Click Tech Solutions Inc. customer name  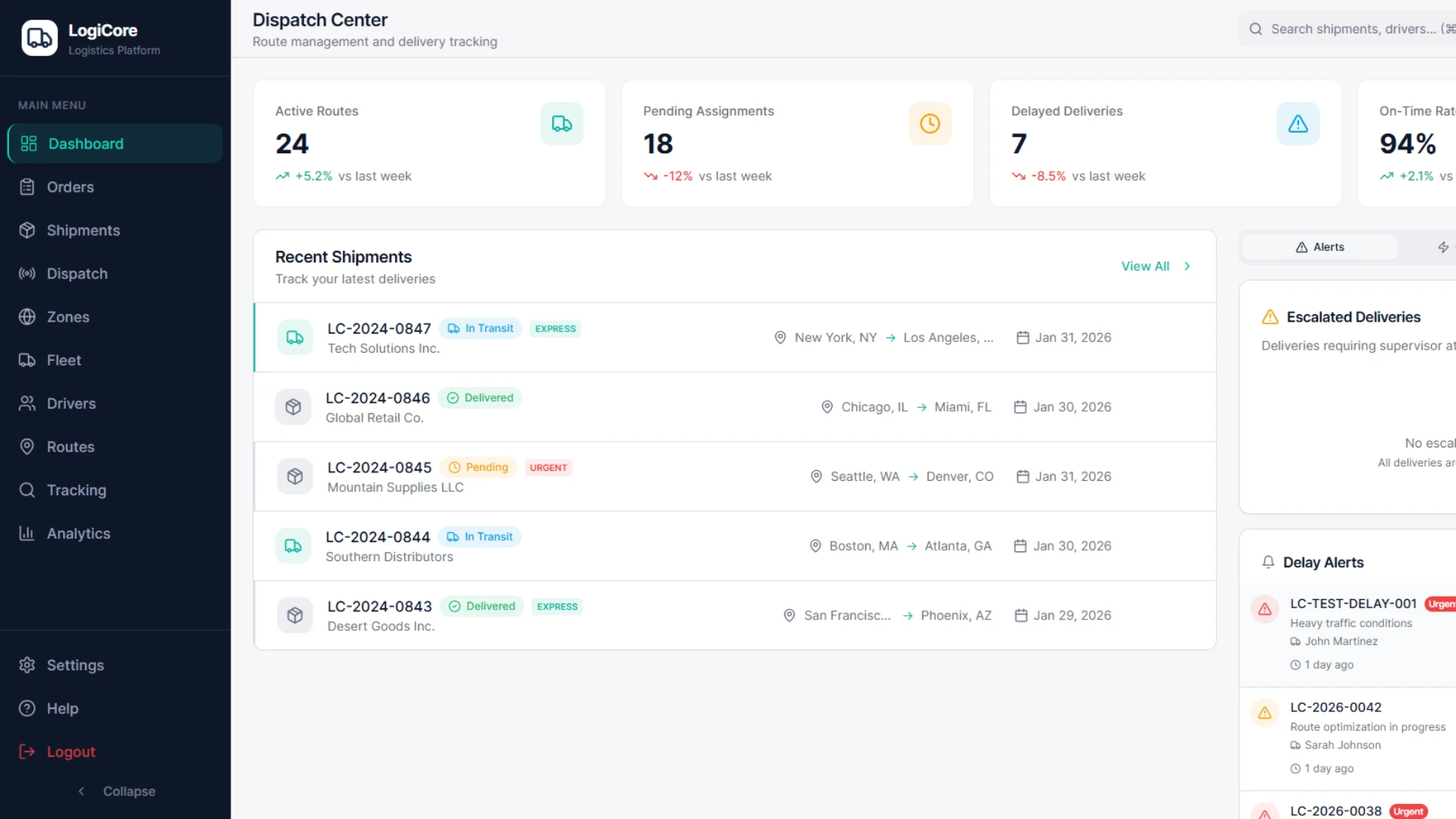(383, 348)
